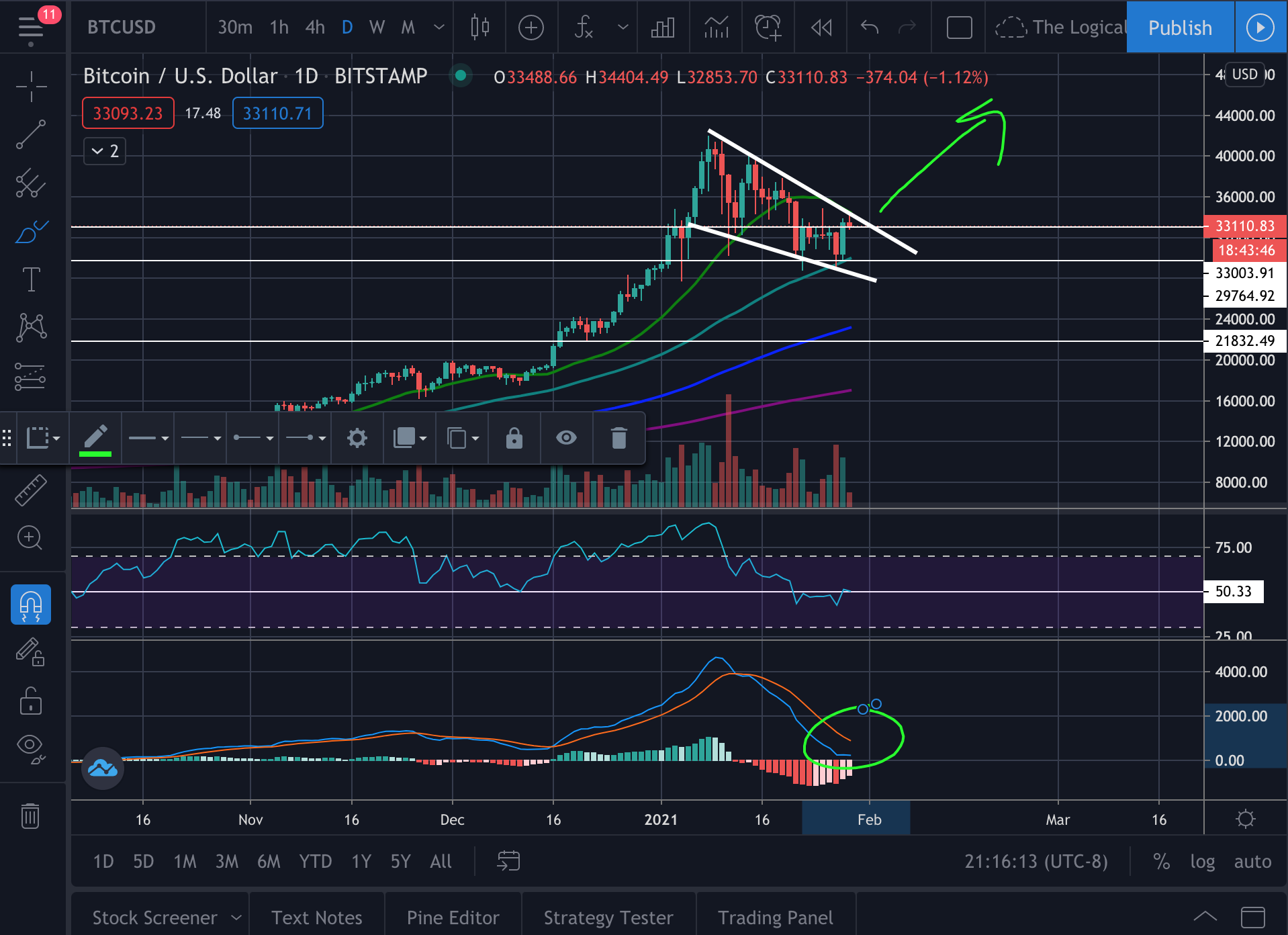Toggle stay-in-drawing-mode pencil lock

click(31, 652)
